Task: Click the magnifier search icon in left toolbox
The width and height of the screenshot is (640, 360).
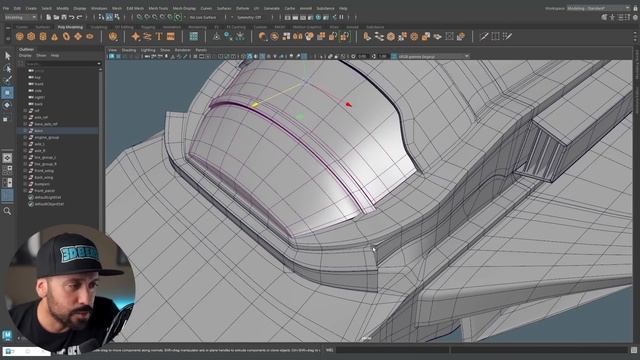Action: tap(7, 211)
